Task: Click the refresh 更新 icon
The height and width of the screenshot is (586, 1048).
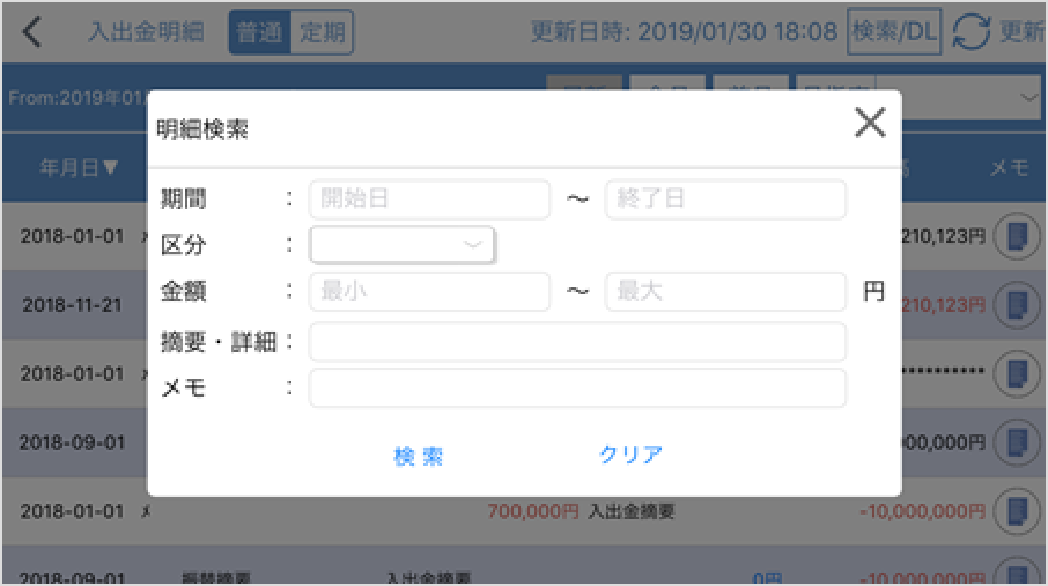Action: coord(971,33)
